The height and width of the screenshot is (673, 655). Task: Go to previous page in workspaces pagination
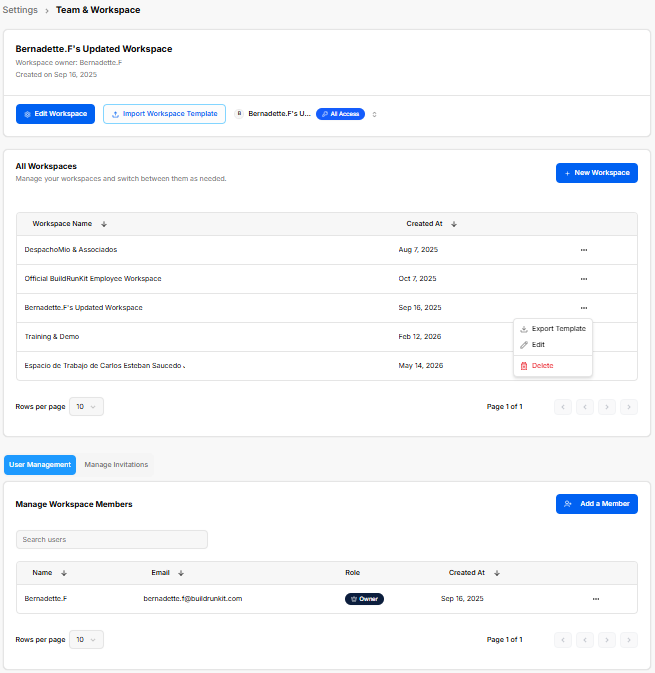coord(585,407)
